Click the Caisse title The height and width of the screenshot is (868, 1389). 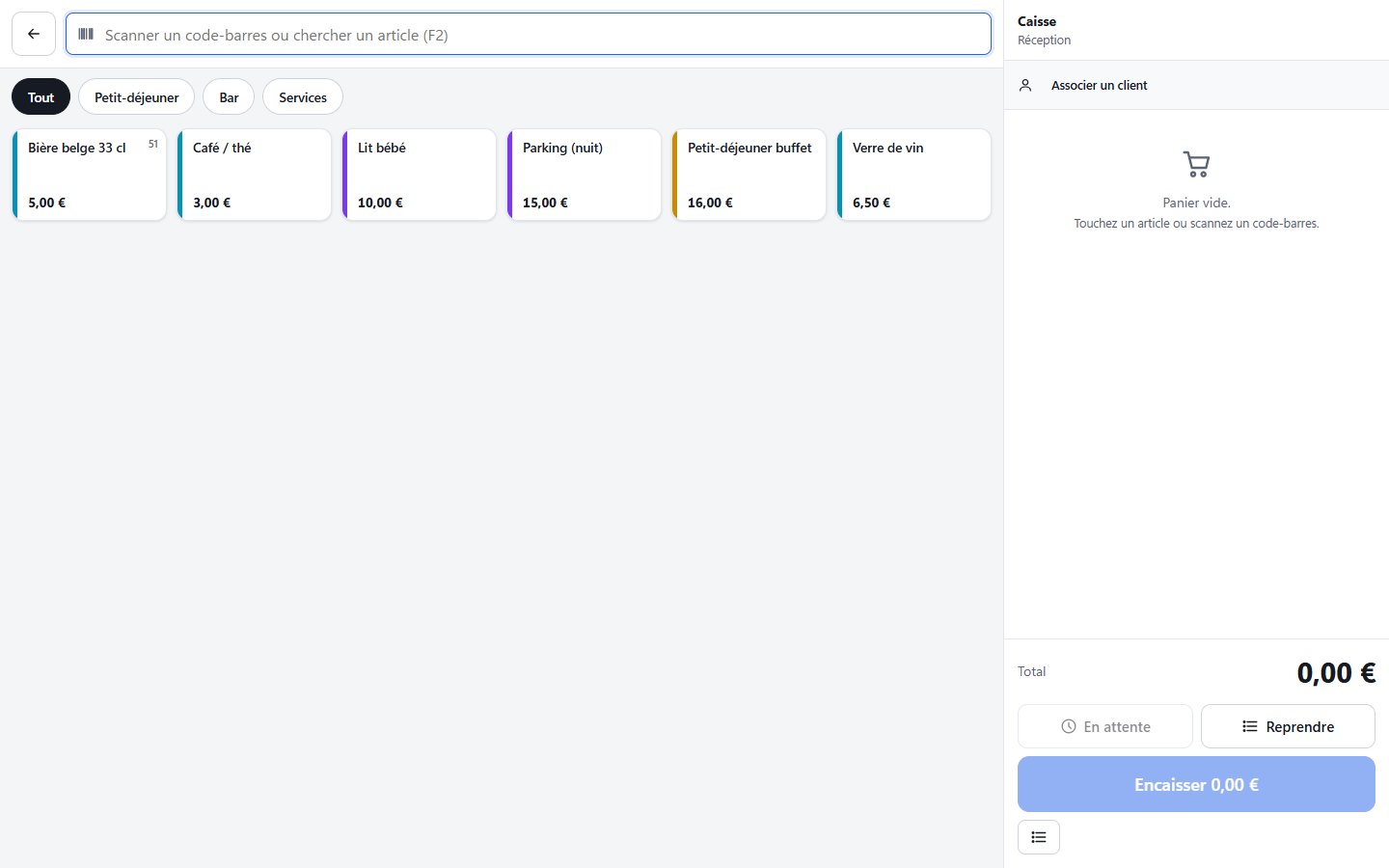tap(1037, 21)
